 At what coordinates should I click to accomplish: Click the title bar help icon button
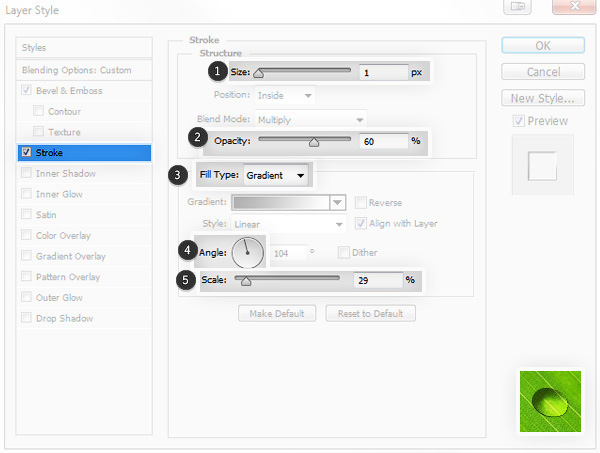pyautogui.click(x=518, y=6)
